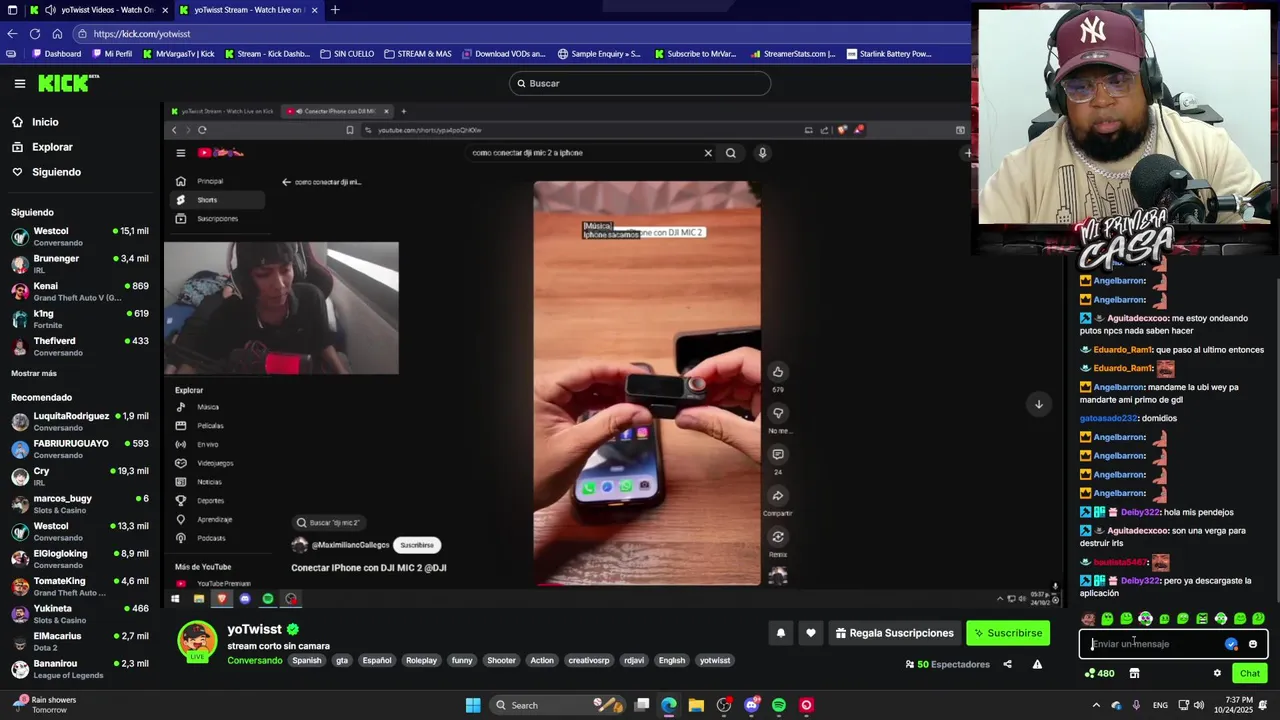Toggle follow heart for yoTwisst
The width and height of the screenshot is (1280, 720).
pyautogui.click(x=811, y=633)
